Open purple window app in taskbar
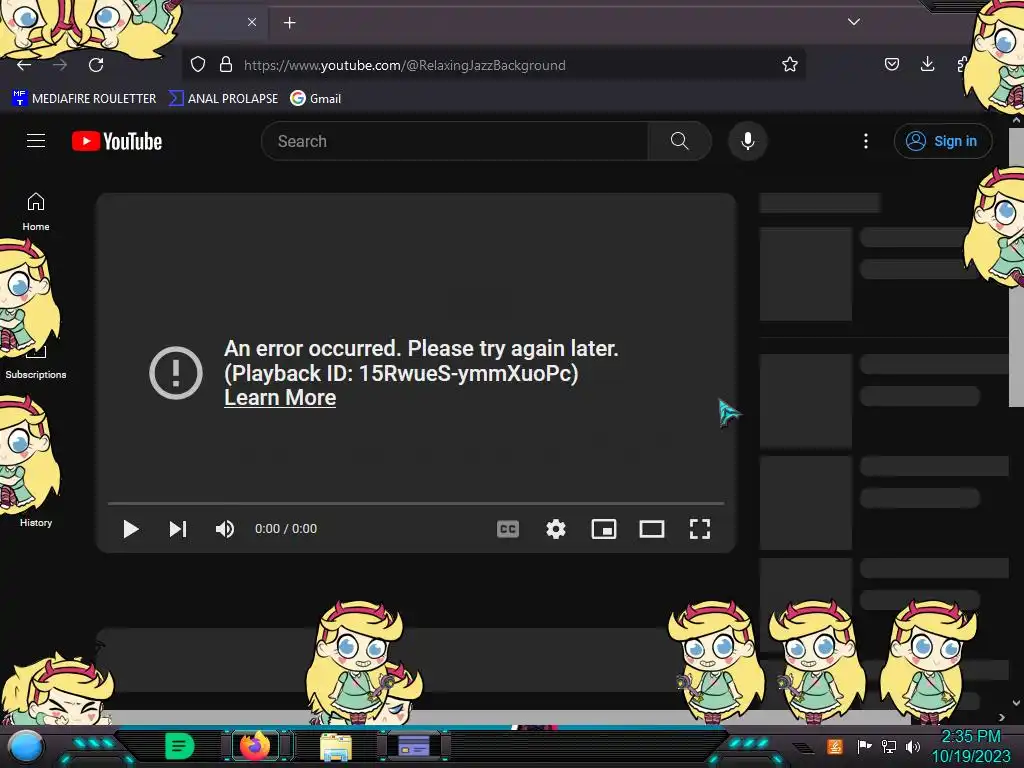 coord(413,746)
